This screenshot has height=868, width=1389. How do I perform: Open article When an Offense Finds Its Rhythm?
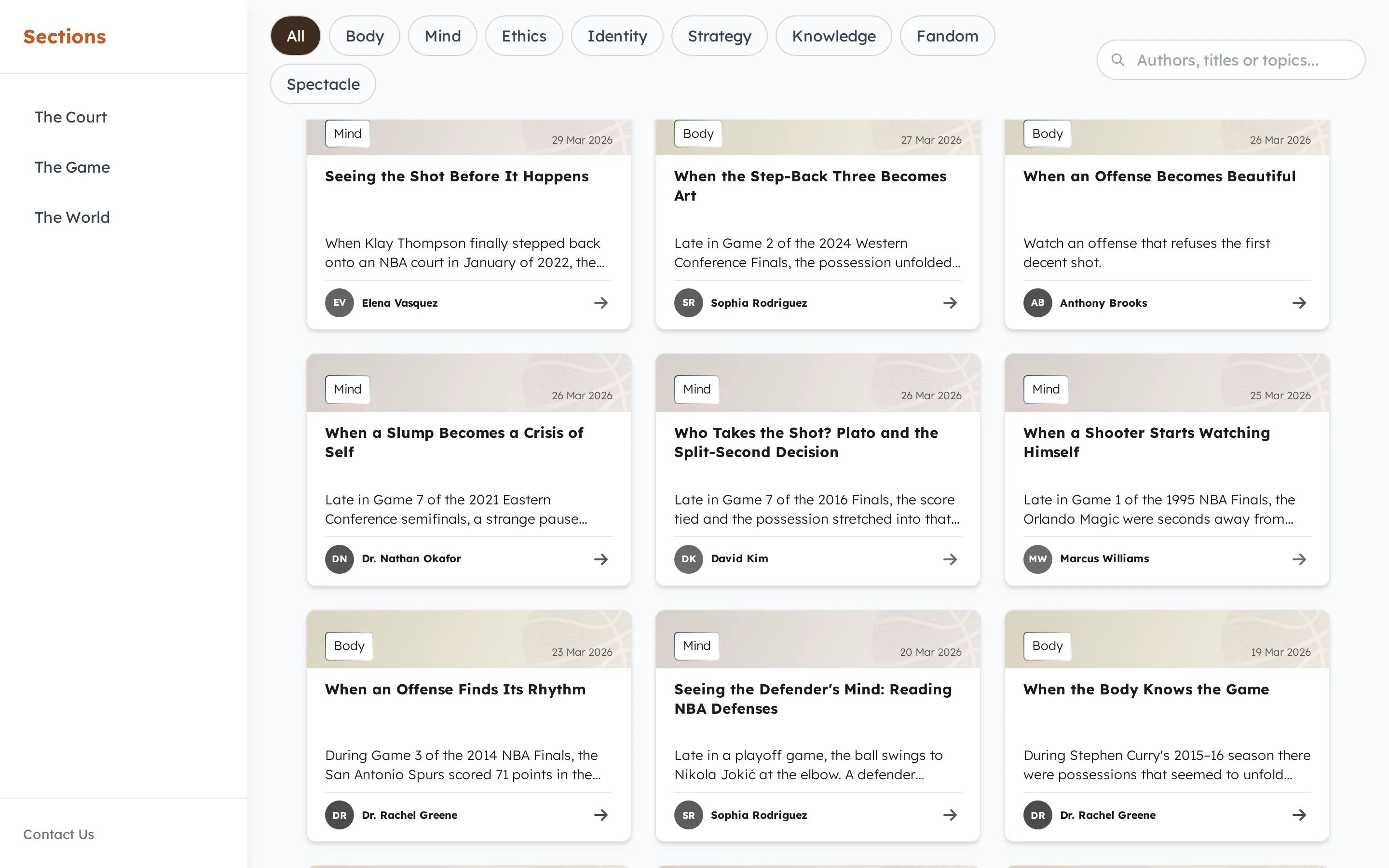coord(455,690)
